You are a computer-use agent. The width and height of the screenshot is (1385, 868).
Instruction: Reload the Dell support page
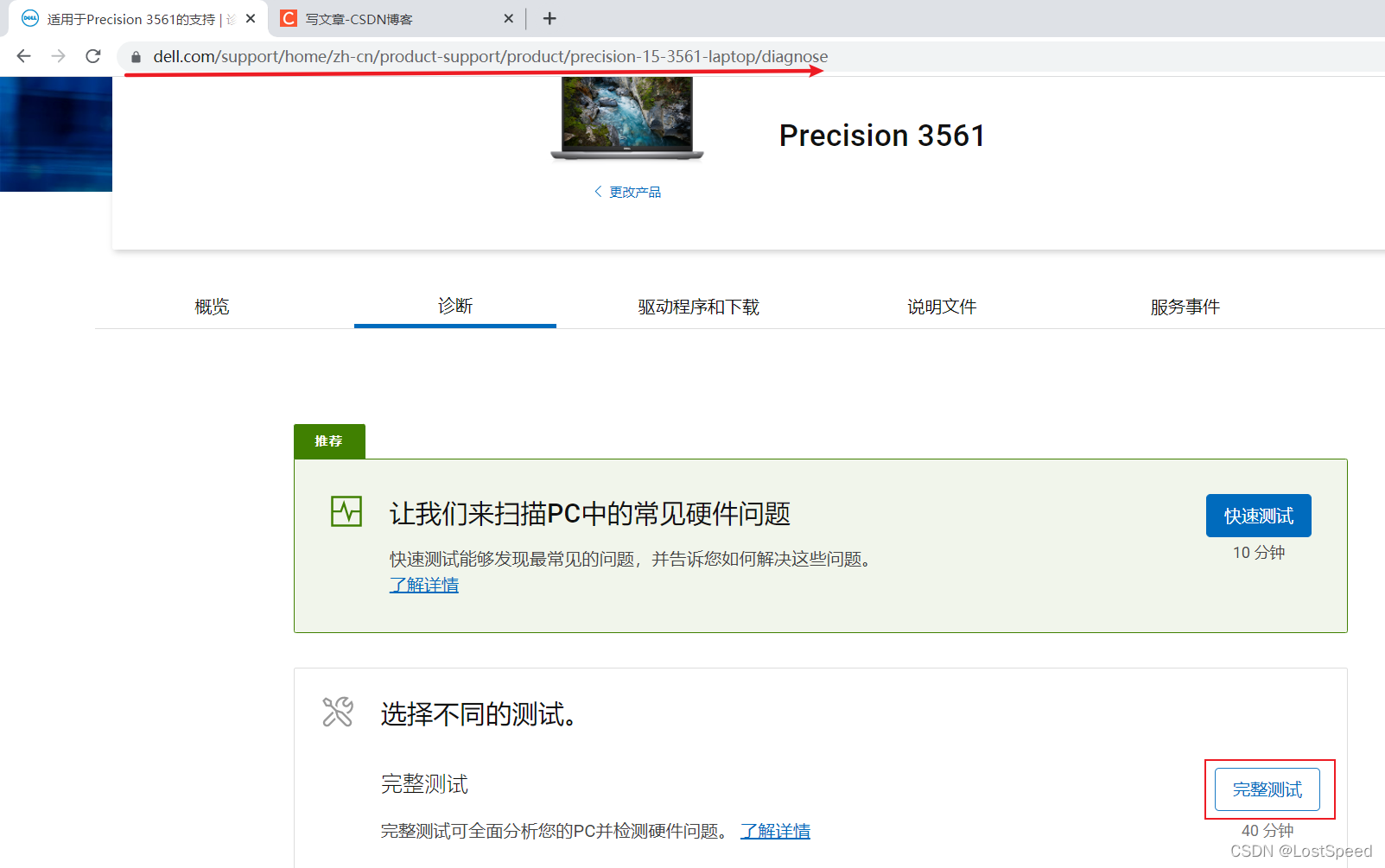point(93,56)
